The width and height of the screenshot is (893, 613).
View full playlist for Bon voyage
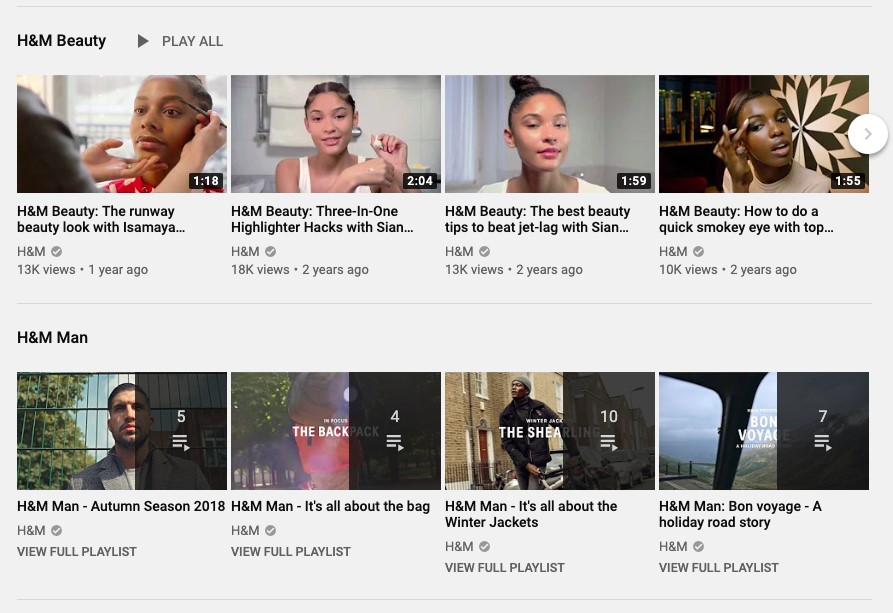tap(719, 568)
